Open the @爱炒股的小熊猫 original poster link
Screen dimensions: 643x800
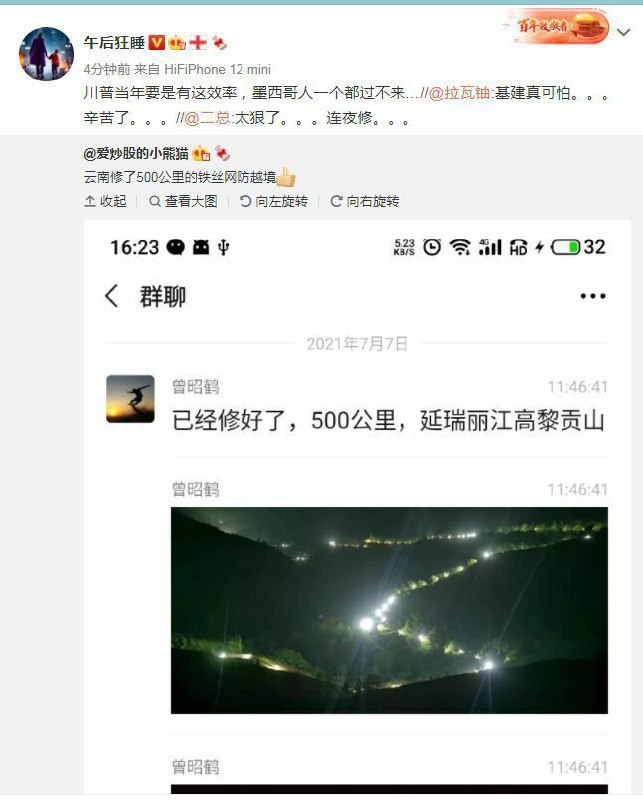136,153
